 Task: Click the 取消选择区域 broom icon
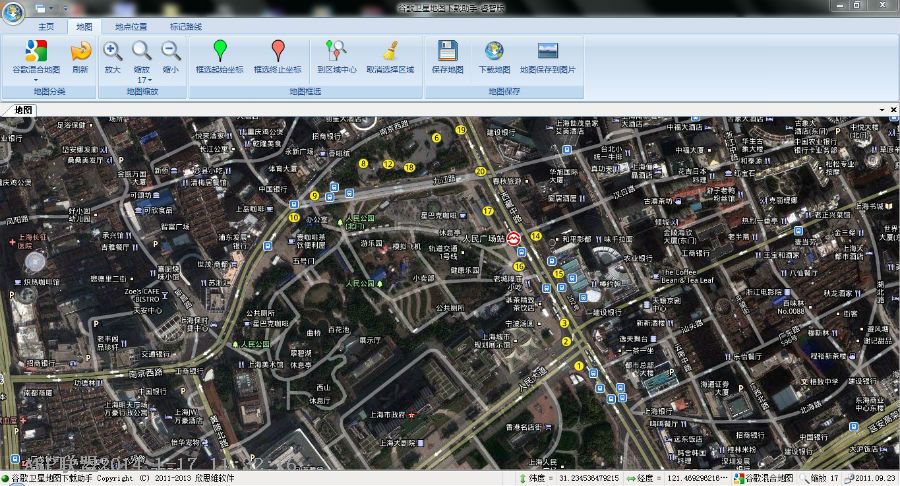[390, 51]
